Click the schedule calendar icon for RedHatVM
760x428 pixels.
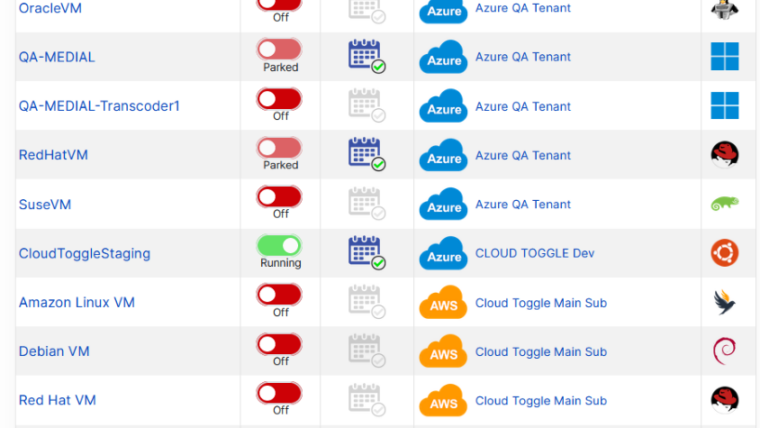pyautogui.click(x=366, y=154)
